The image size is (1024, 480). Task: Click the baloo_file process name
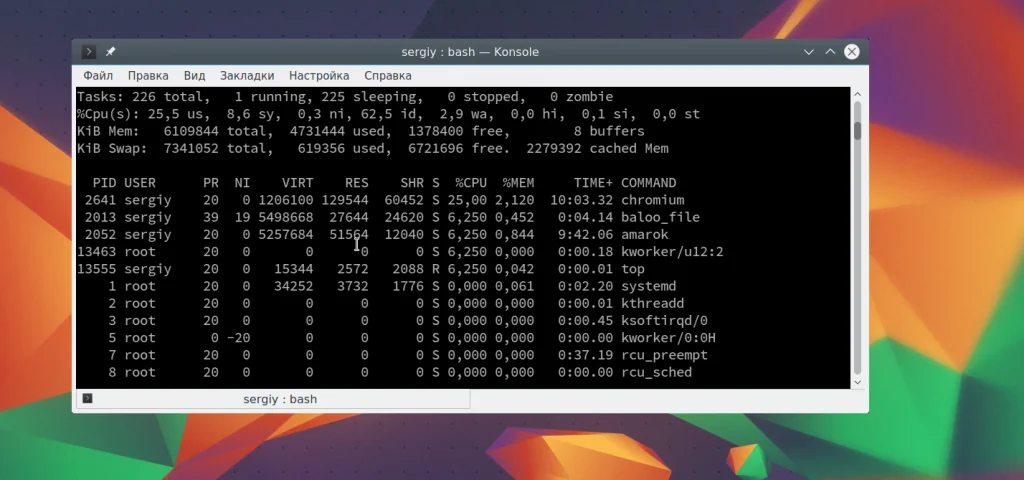point(660,217)
